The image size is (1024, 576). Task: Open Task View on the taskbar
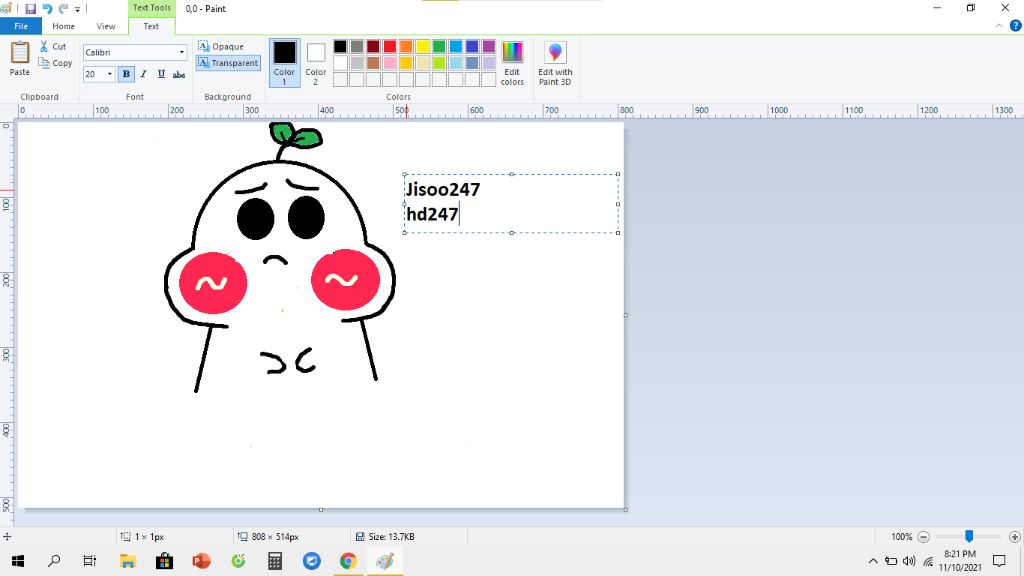[x=89, y=561]
